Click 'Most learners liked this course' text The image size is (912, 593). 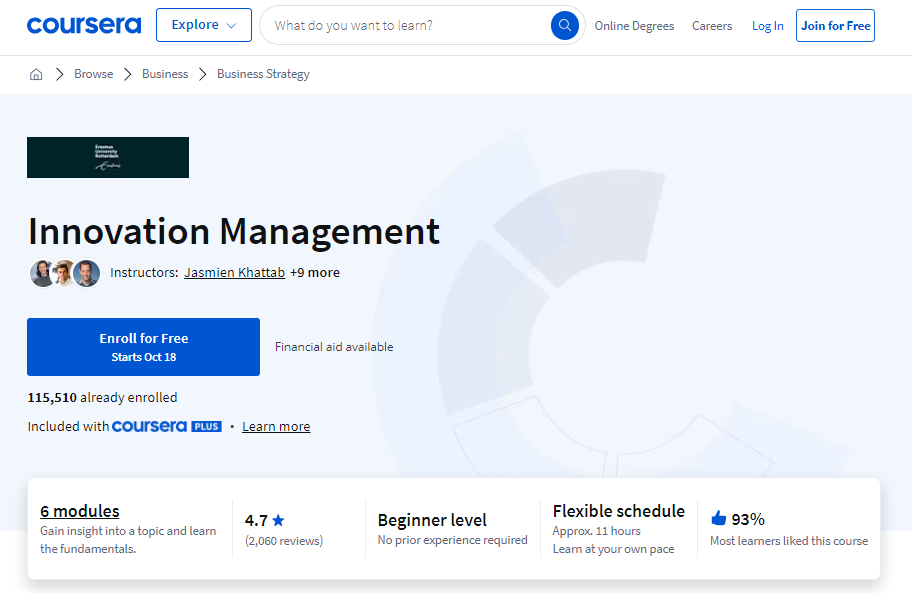[789, 541]
